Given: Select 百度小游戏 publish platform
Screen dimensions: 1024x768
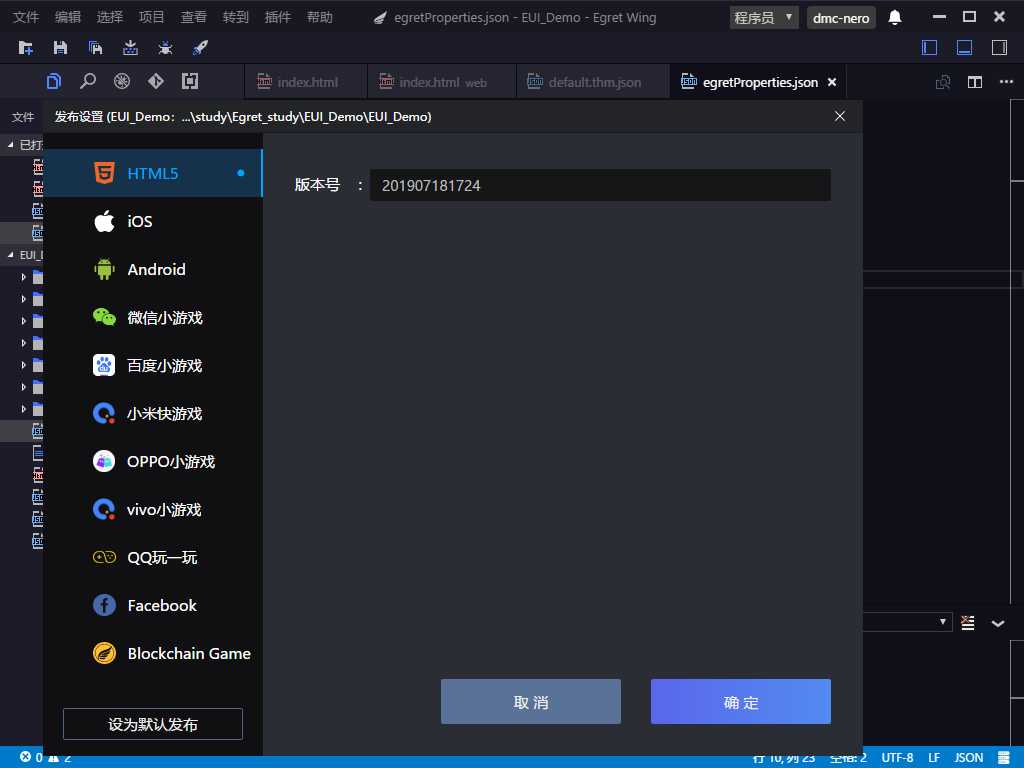Looking at the screenshot, I should pyautogui.click(x=153, y=365).
